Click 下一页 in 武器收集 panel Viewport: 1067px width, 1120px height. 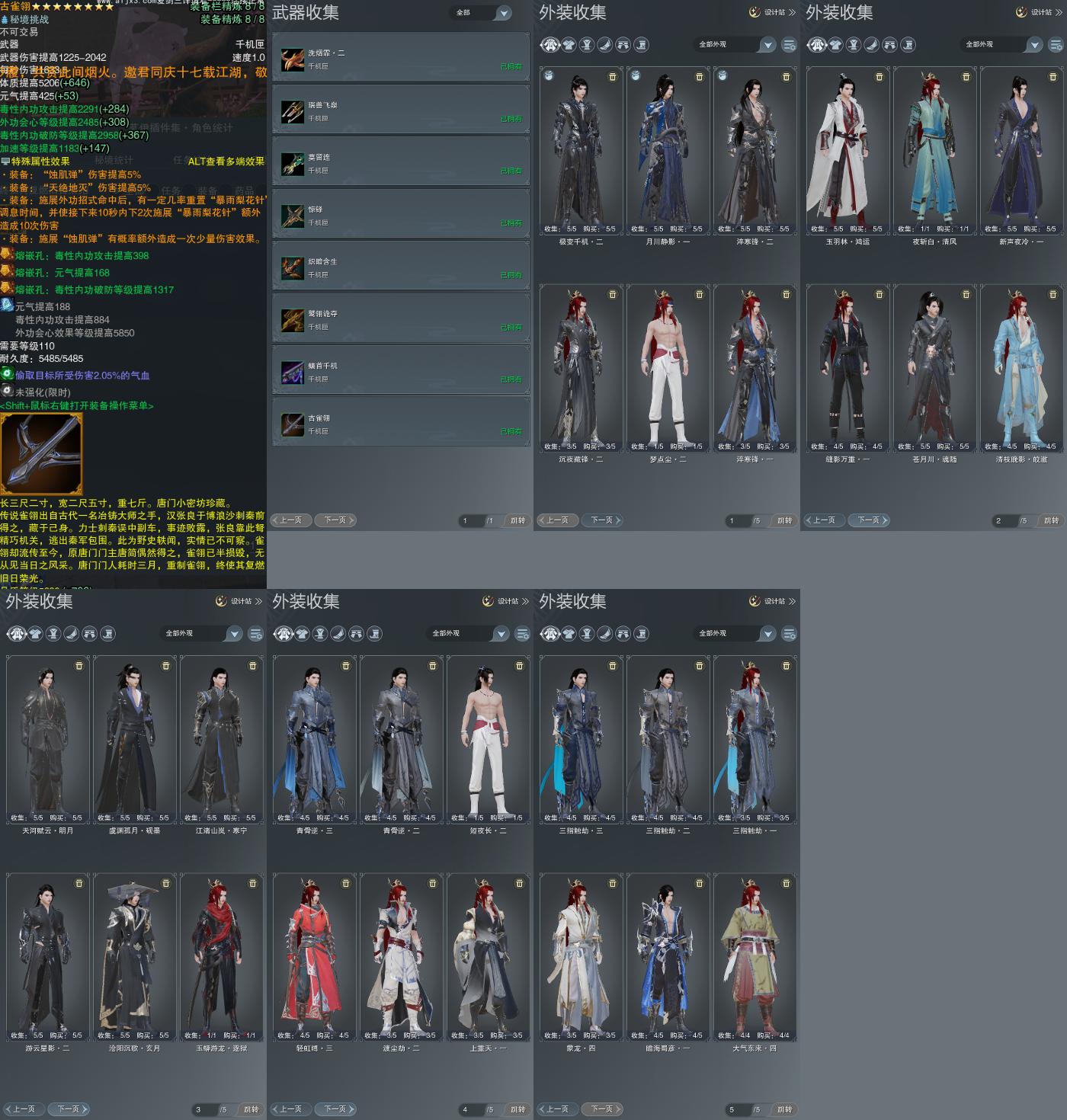click(336, 520)
